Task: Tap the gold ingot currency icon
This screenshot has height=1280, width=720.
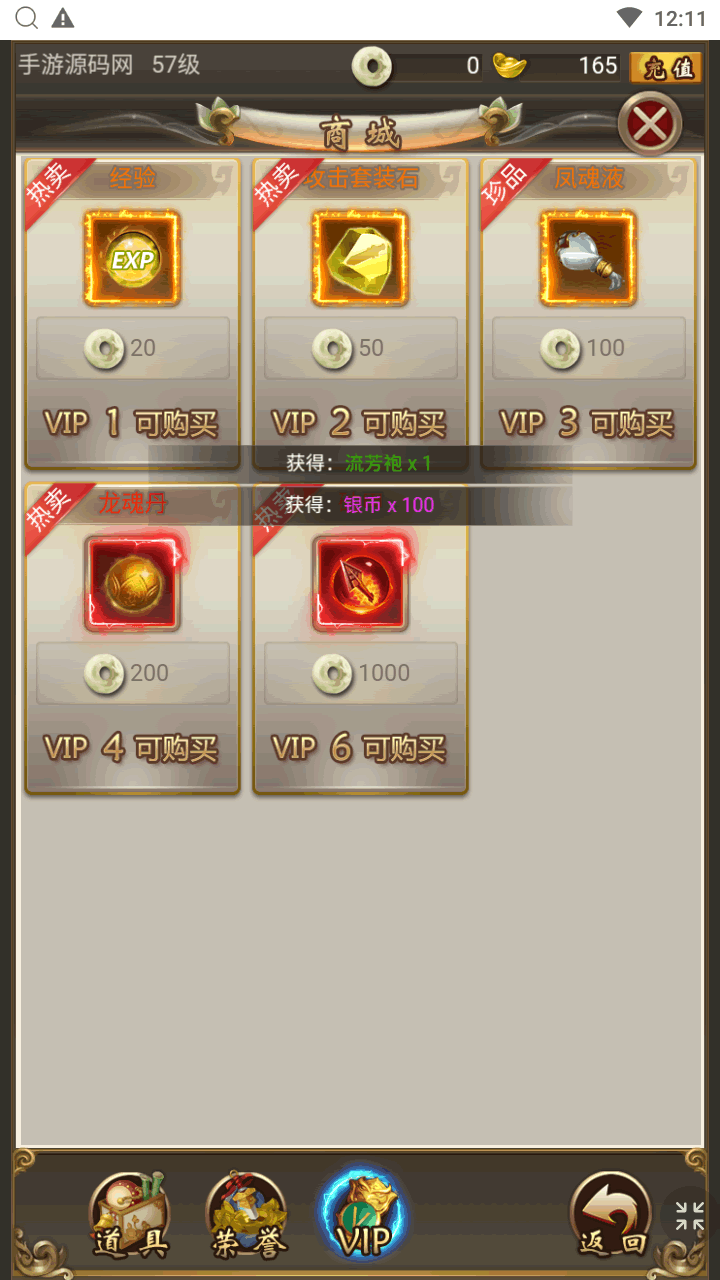Action: [x=510, y=66]
